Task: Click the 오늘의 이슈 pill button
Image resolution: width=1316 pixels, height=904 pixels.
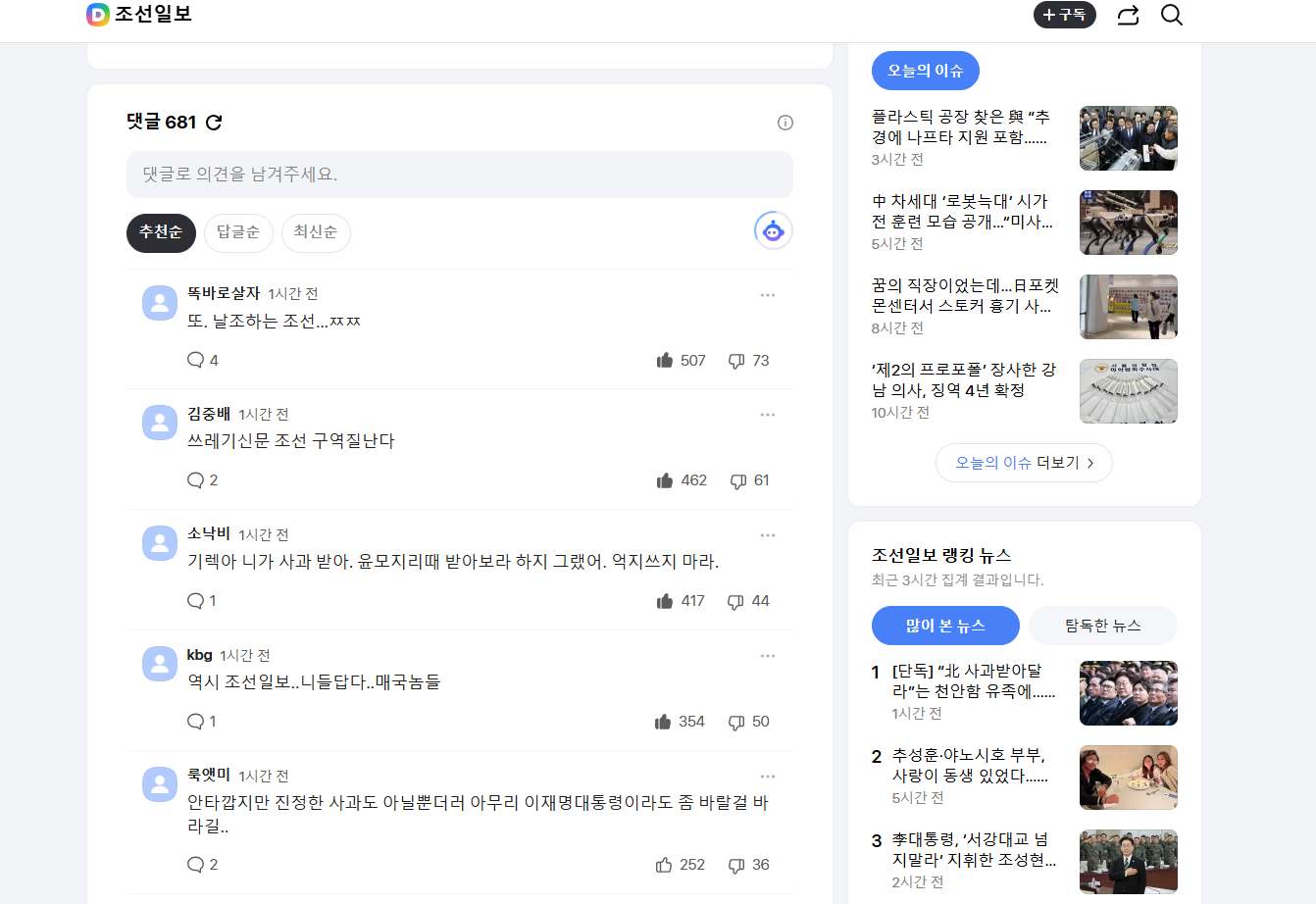Action: (926, 71)
